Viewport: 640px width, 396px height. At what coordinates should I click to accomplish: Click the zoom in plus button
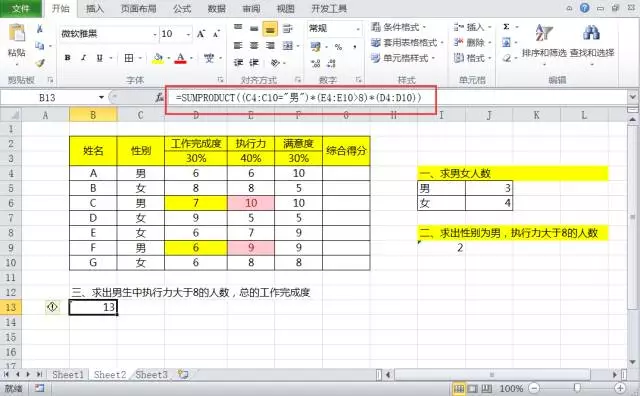click(620, 388)
